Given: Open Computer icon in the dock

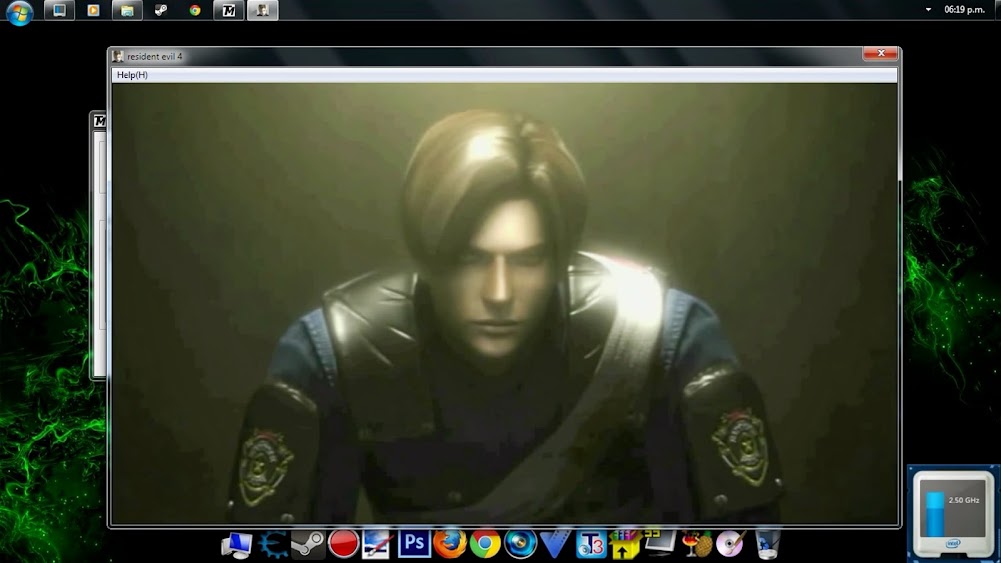Looking at the screenshot, I should pos(237,545).
